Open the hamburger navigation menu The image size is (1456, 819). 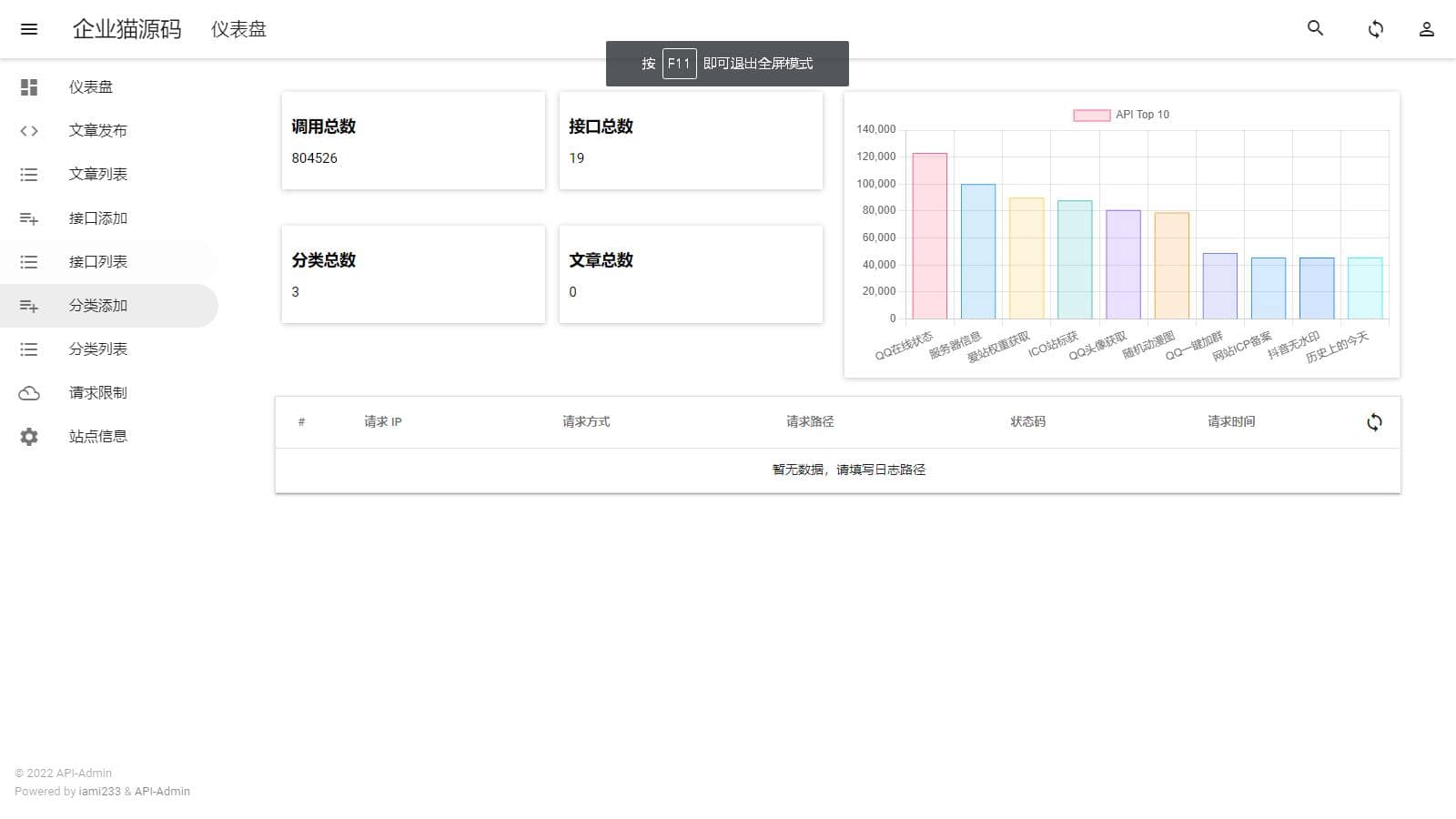point(29,29)
